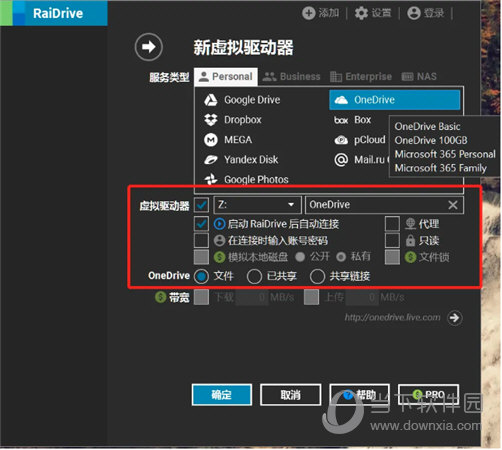Screen dimensions: 502x450
Task: Choose OneDrive Basic from the popup
Action: 427,127
